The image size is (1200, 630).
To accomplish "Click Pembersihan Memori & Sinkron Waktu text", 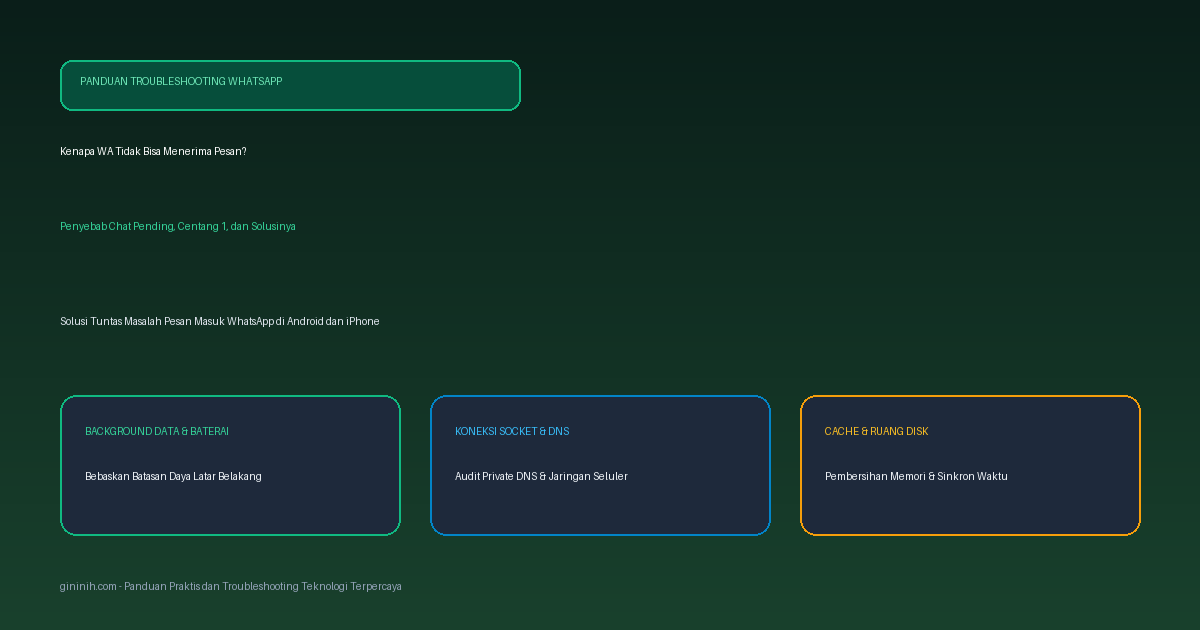I will click(916, 476).
